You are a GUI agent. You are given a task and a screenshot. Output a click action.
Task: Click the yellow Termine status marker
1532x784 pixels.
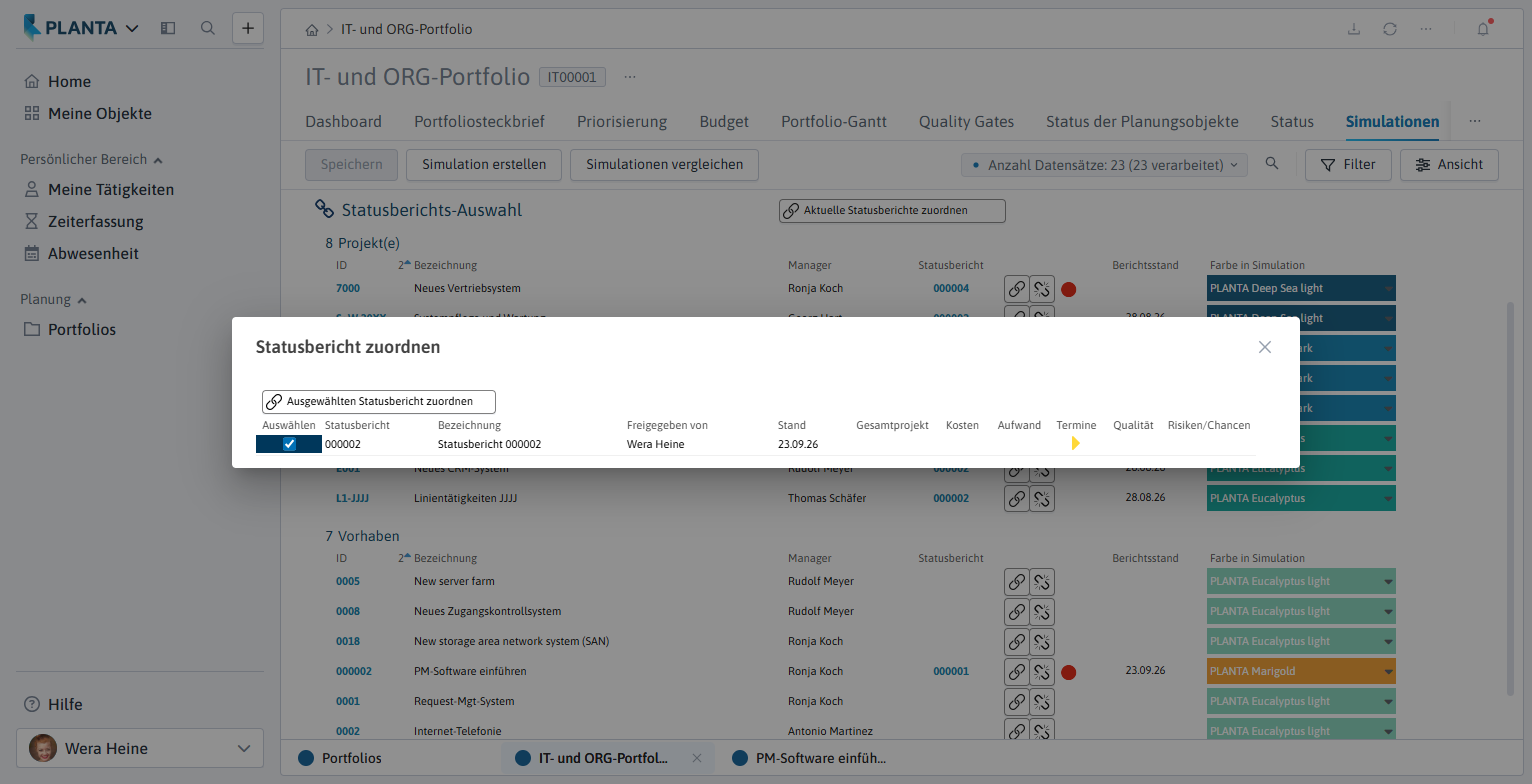pos(1075,443)
